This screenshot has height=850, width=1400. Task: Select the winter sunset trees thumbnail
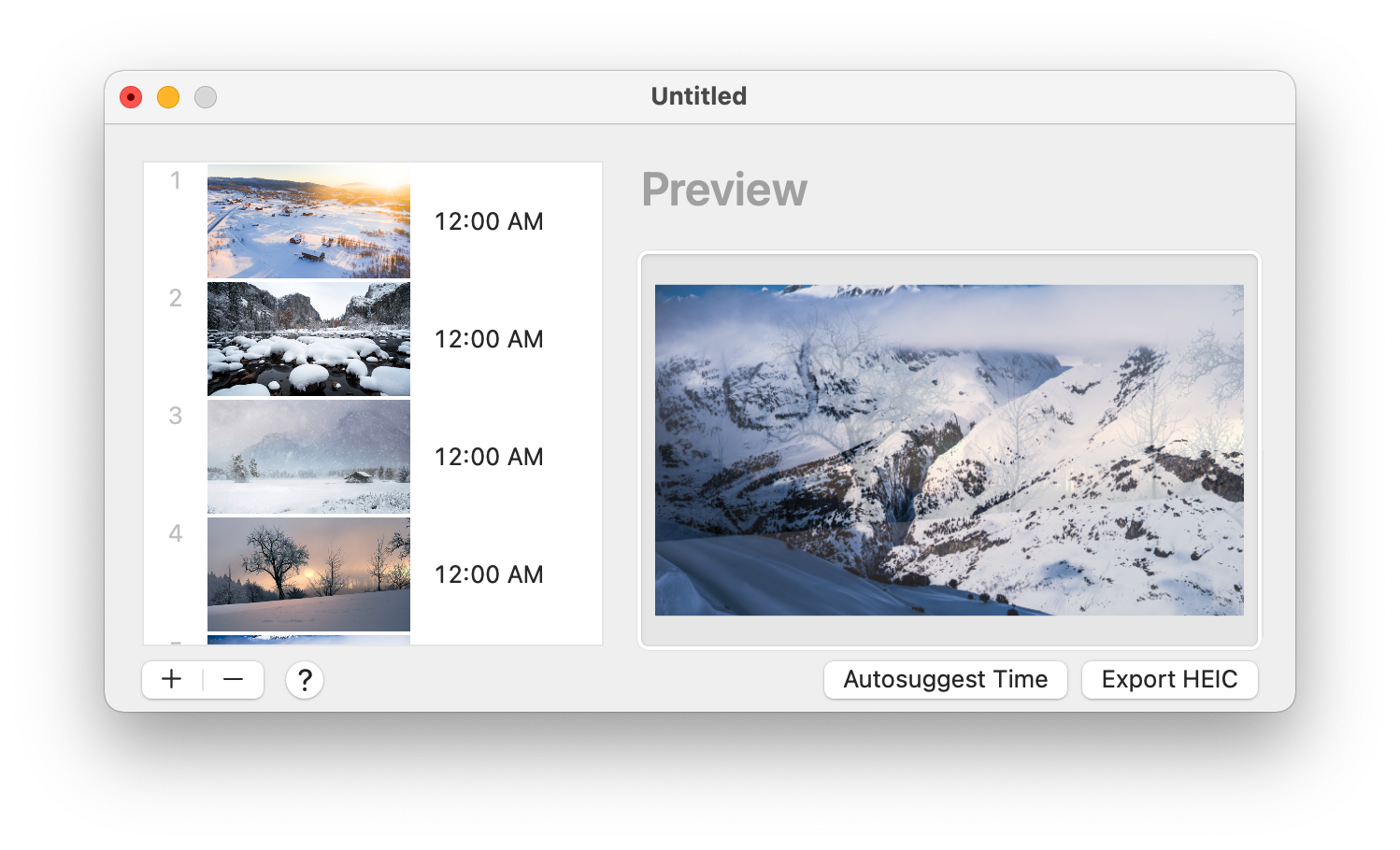pos(308,574)
